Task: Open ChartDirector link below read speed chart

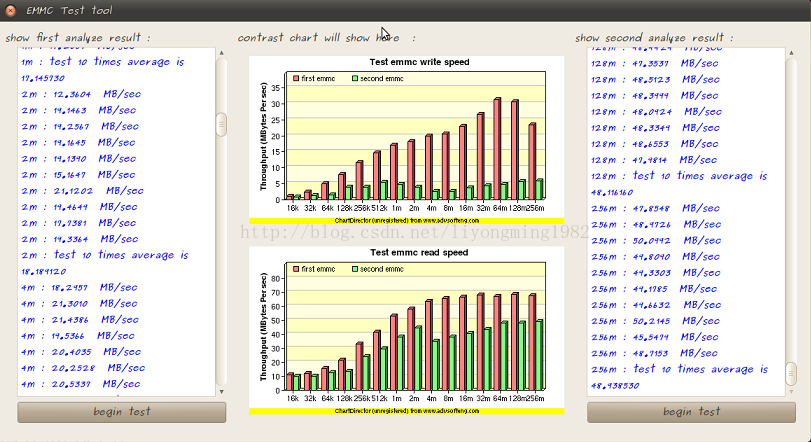Action: (x=406, y=410)
